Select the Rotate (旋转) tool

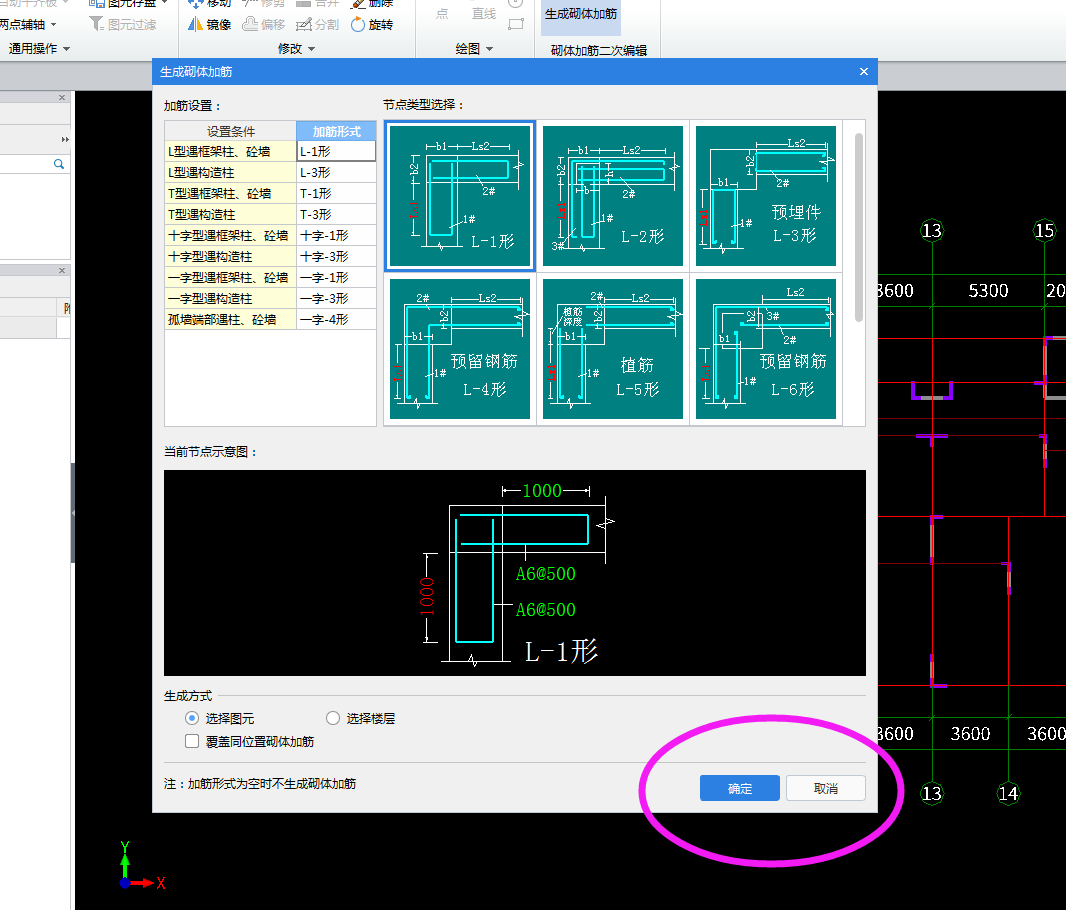tap(372, 24)
